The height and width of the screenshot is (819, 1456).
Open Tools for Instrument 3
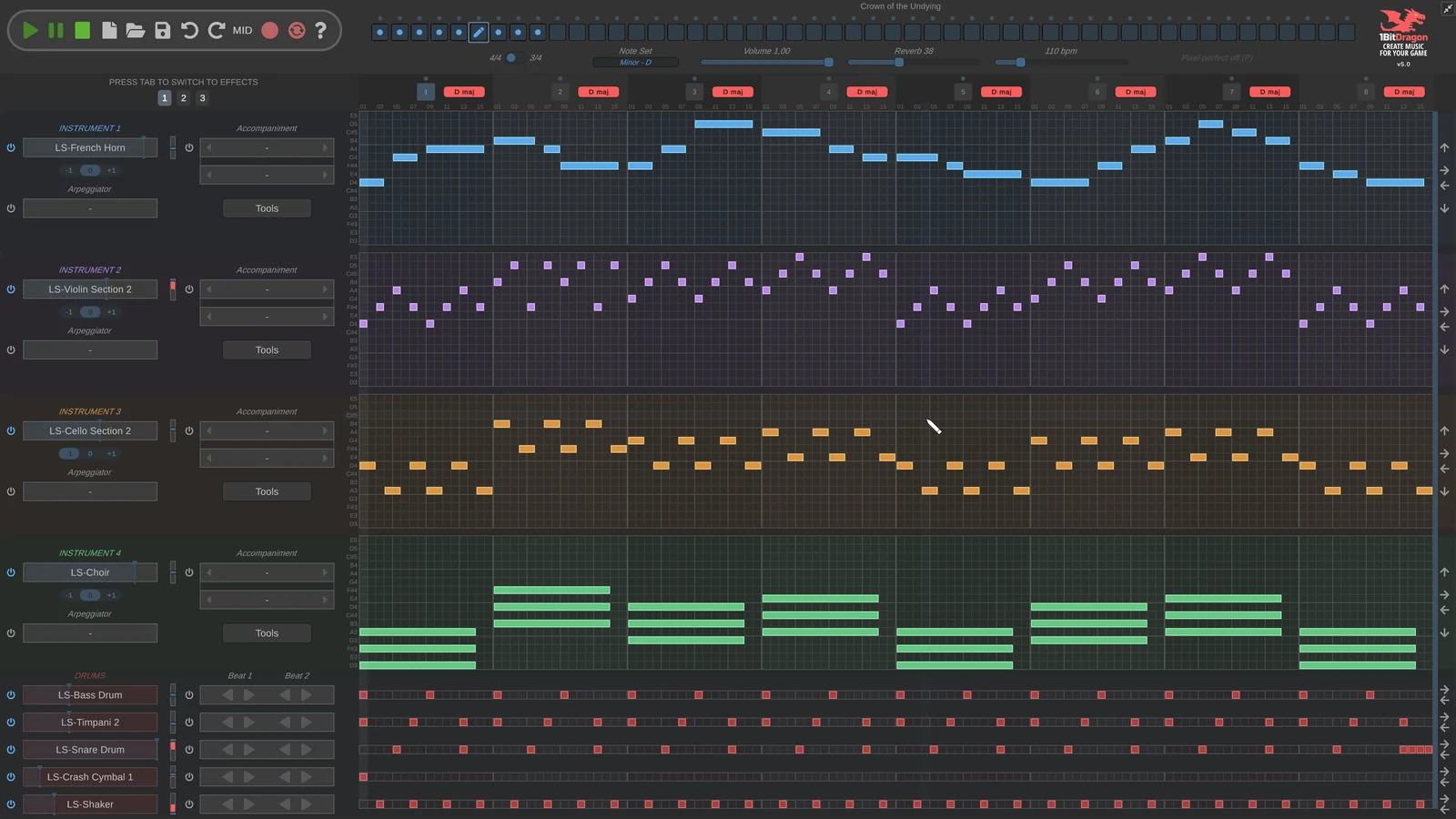tap(267, 491)
